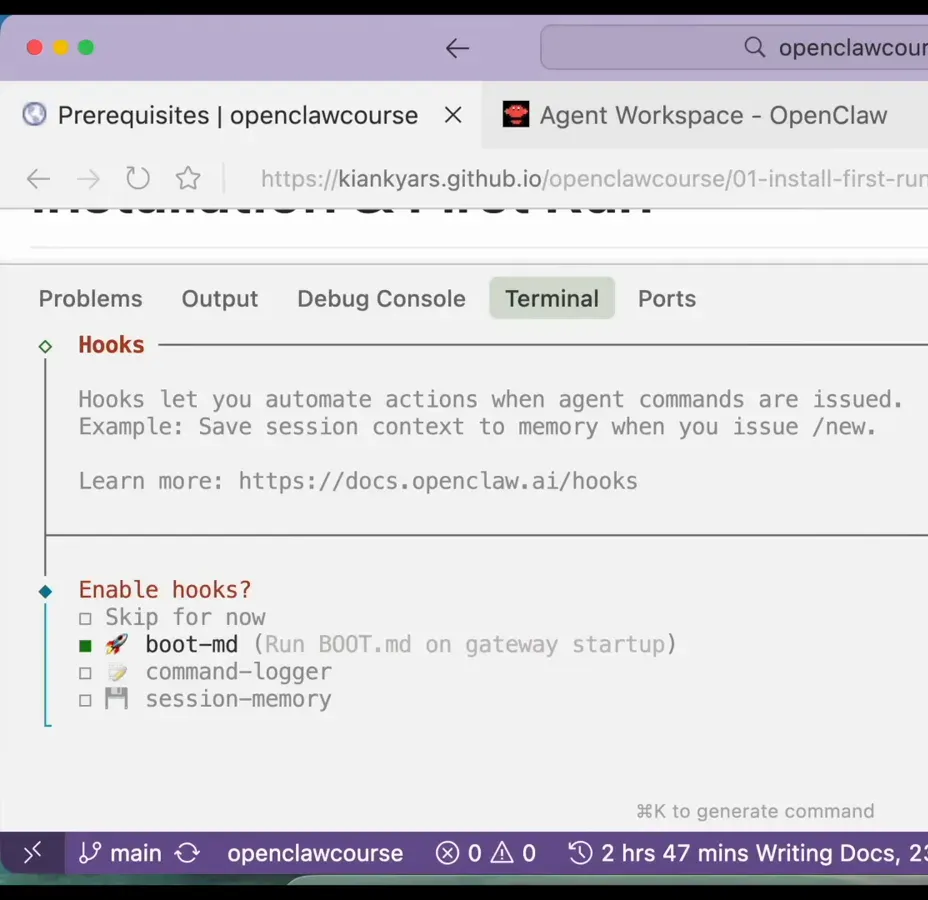Click the rocket icon beside boot-md
The image size is (928, 900).
point(117,644)
